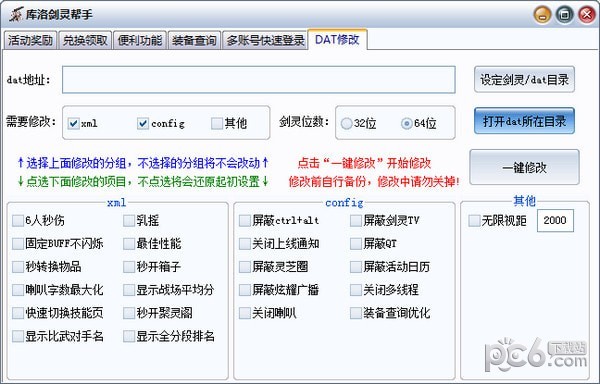Minimize the window with the orange button
This screenshot has height=384, width=600.
542,15
